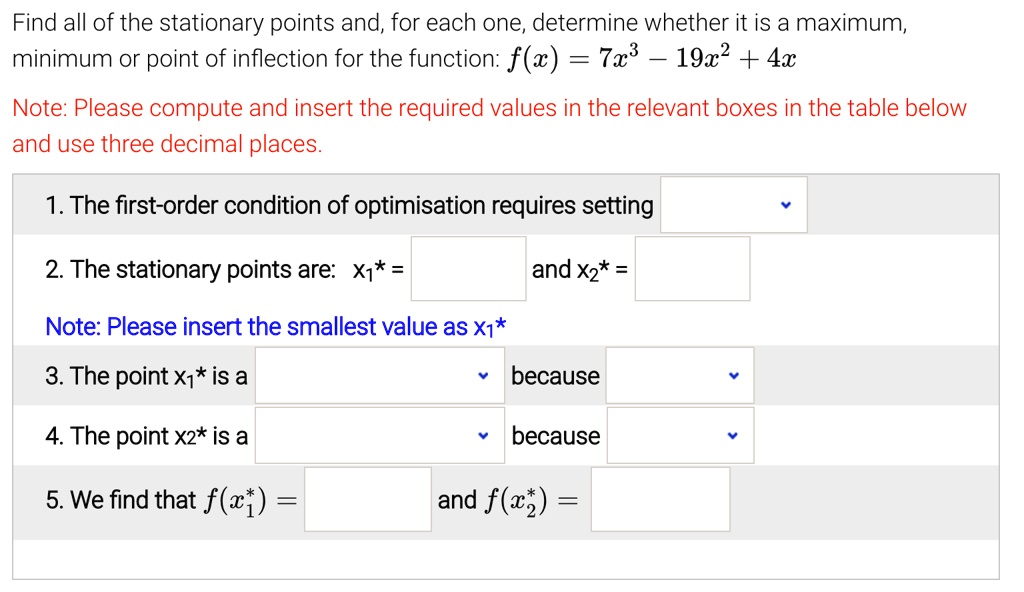Expand the dropdown after 'requires setting'

click(733, 204)
